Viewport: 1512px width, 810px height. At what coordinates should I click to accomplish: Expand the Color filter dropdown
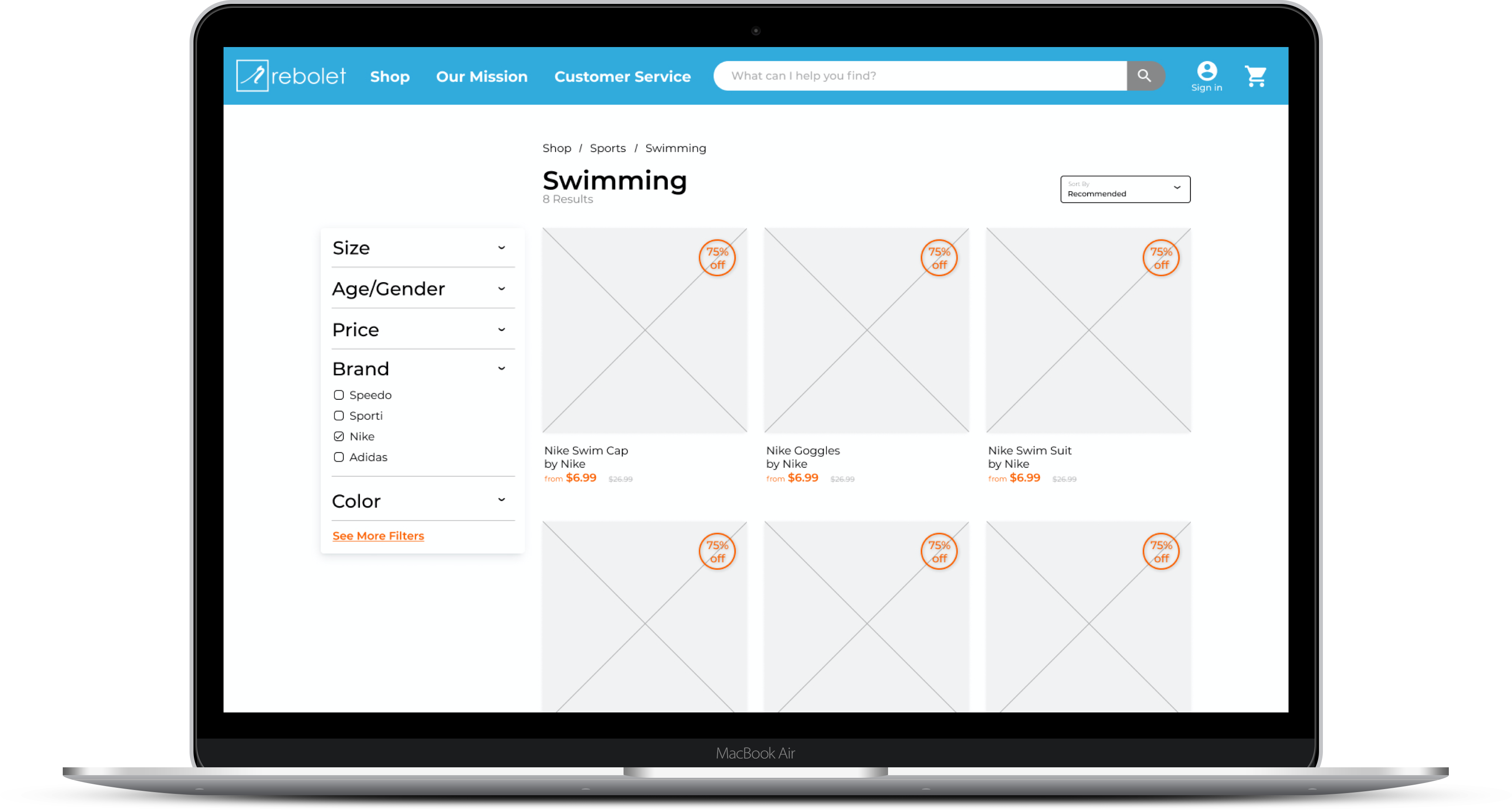coord(505,501)
